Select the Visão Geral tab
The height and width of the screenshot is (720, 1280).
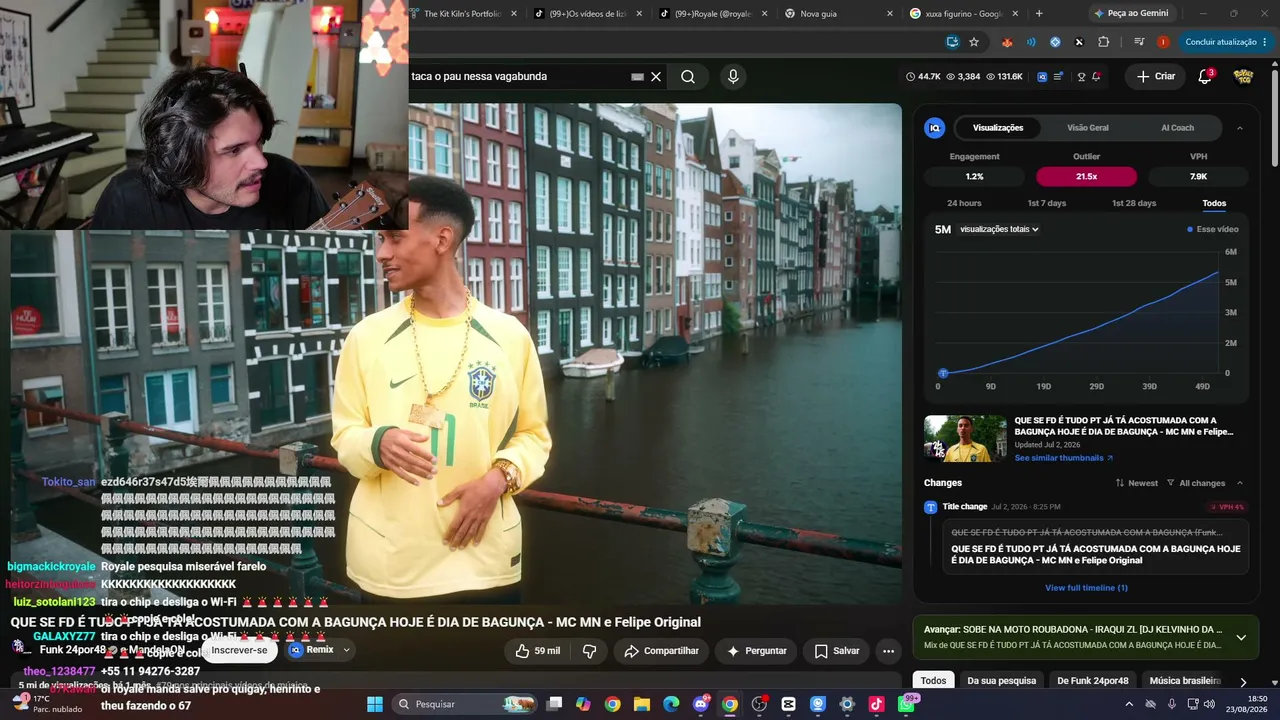click(1088, 128)
